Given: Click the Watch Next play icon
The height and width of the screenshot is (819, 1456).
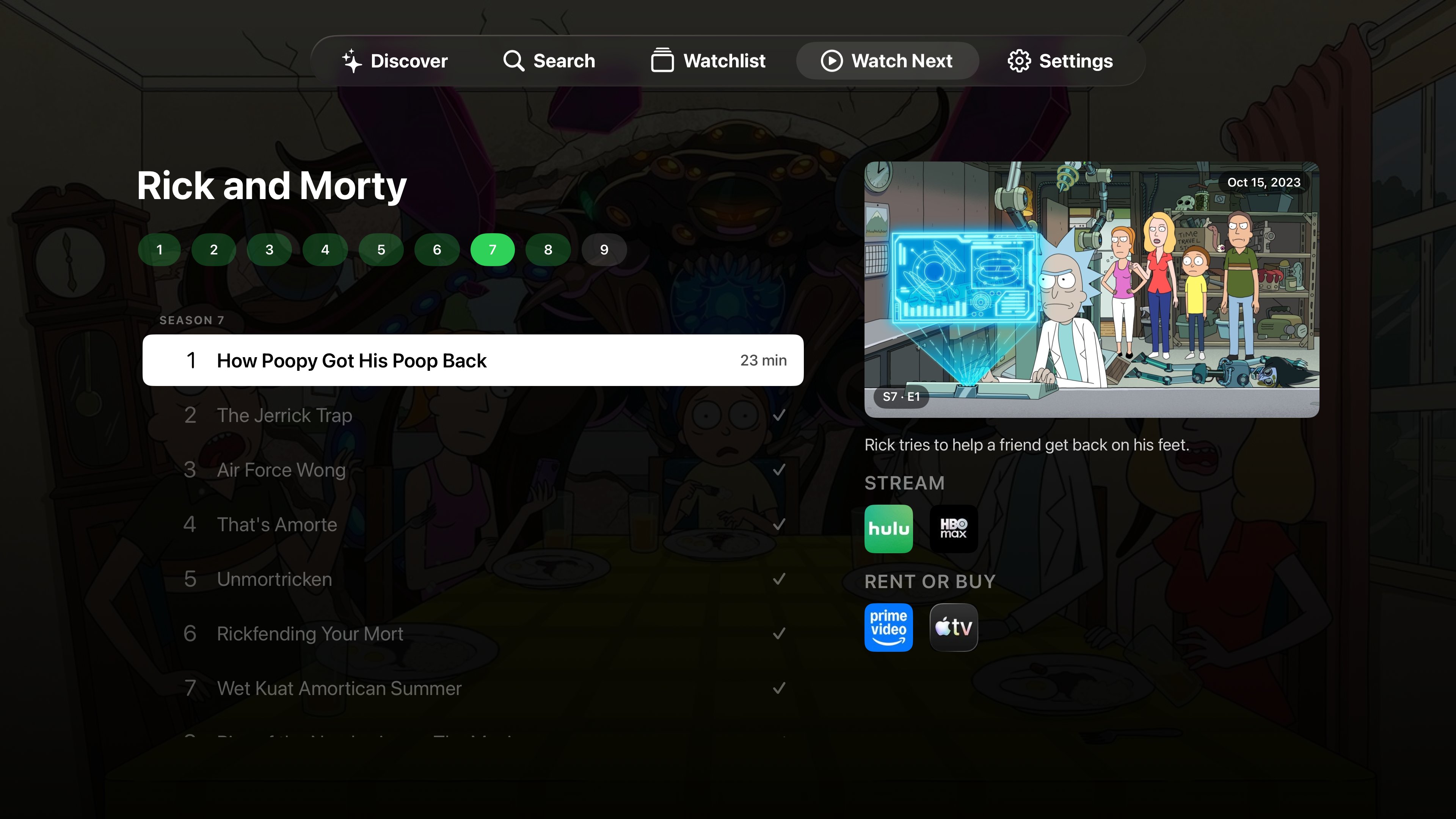Looking at the screenshot, I should tap(832, 61).
